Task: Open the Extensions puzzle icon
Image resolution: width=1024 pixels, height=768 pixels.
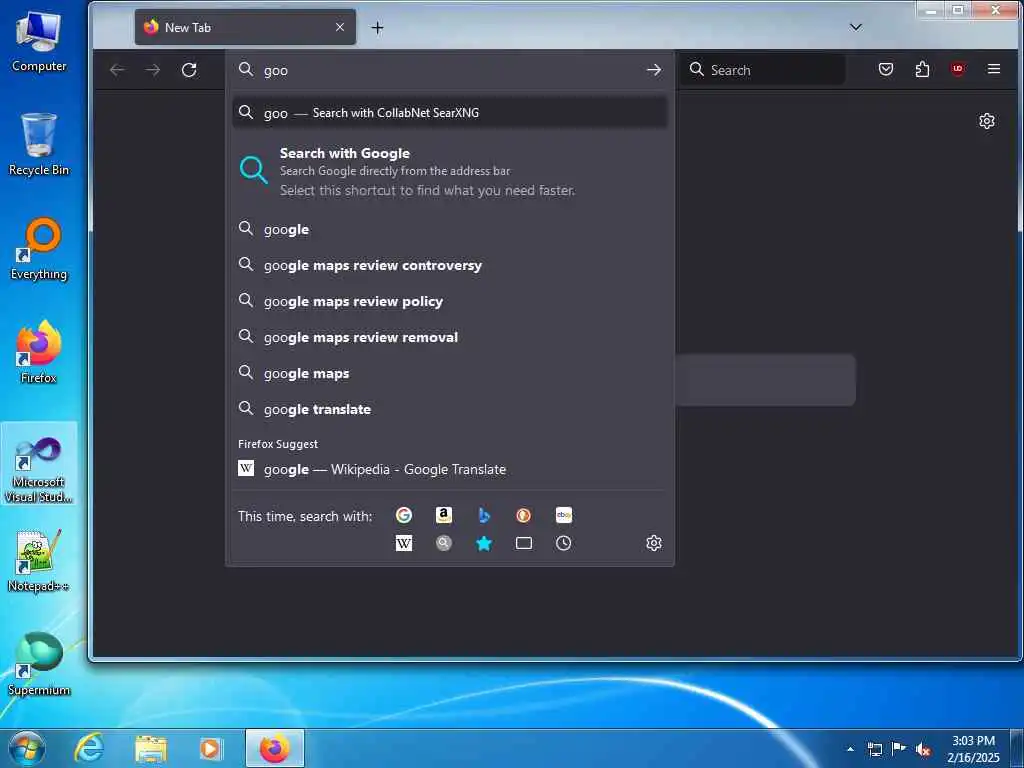Action: tap(922, 69)
